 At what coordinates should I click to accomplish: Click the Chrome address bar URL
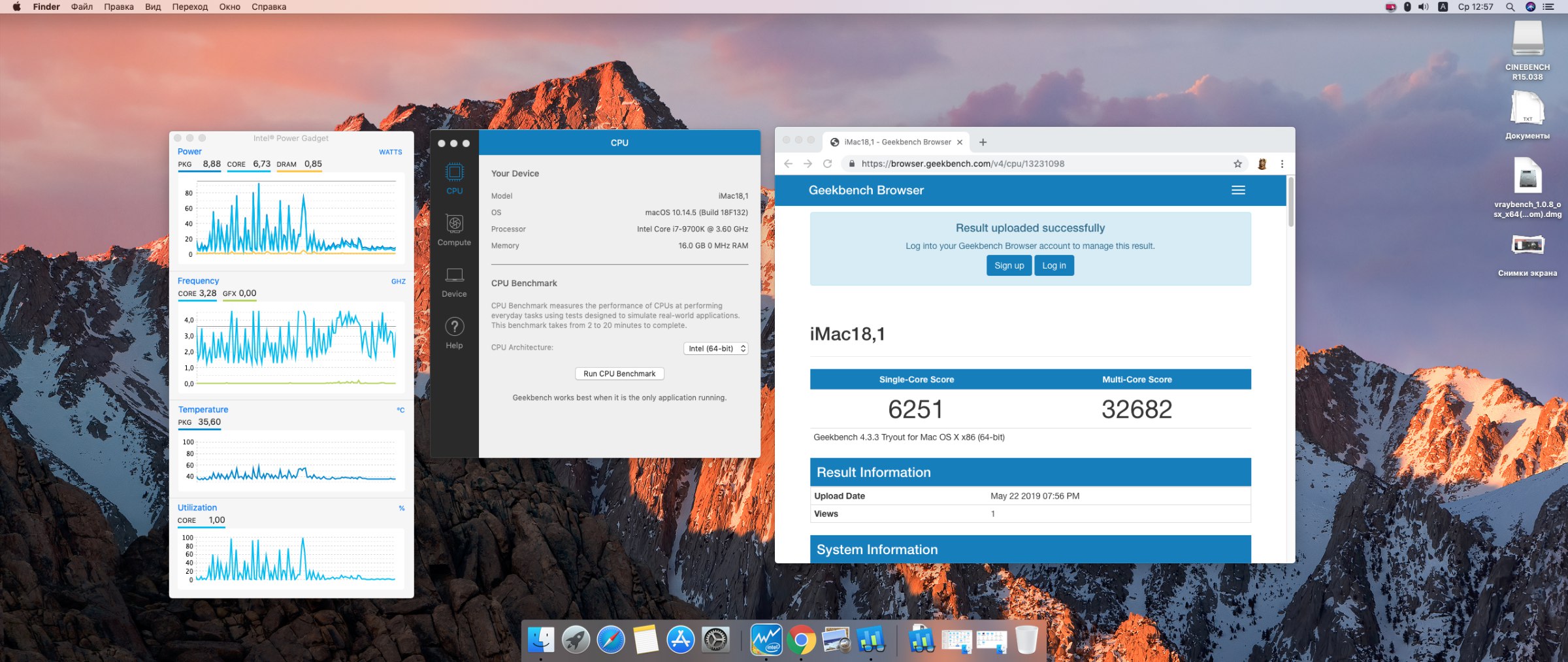pyautogui.click(x=962, y=164)
